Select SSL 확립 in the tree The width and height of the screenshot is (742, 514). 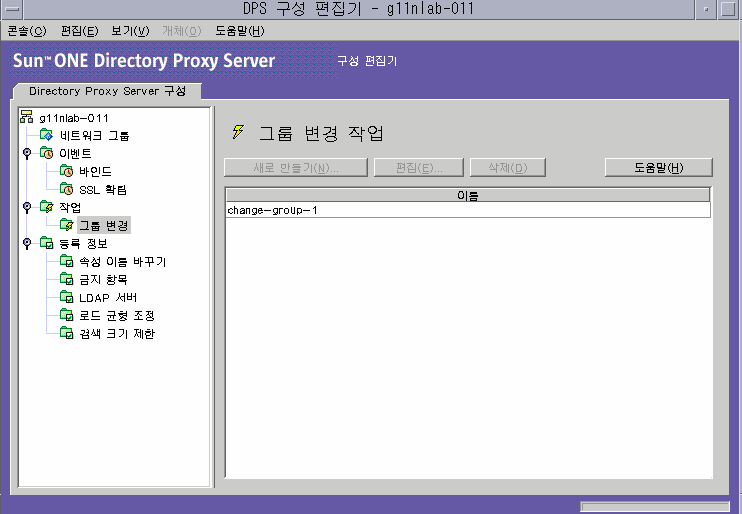point(103,190)
